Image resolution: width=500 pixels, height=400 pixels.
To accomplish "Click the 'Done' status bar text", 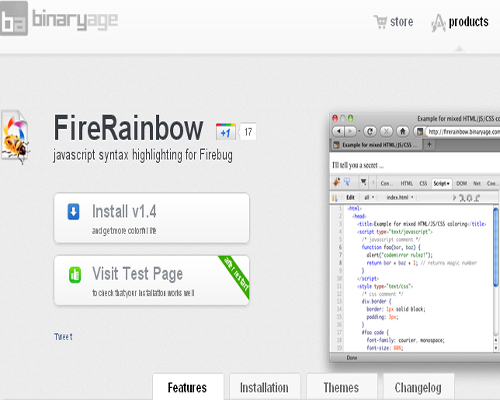I will point(352,358).
